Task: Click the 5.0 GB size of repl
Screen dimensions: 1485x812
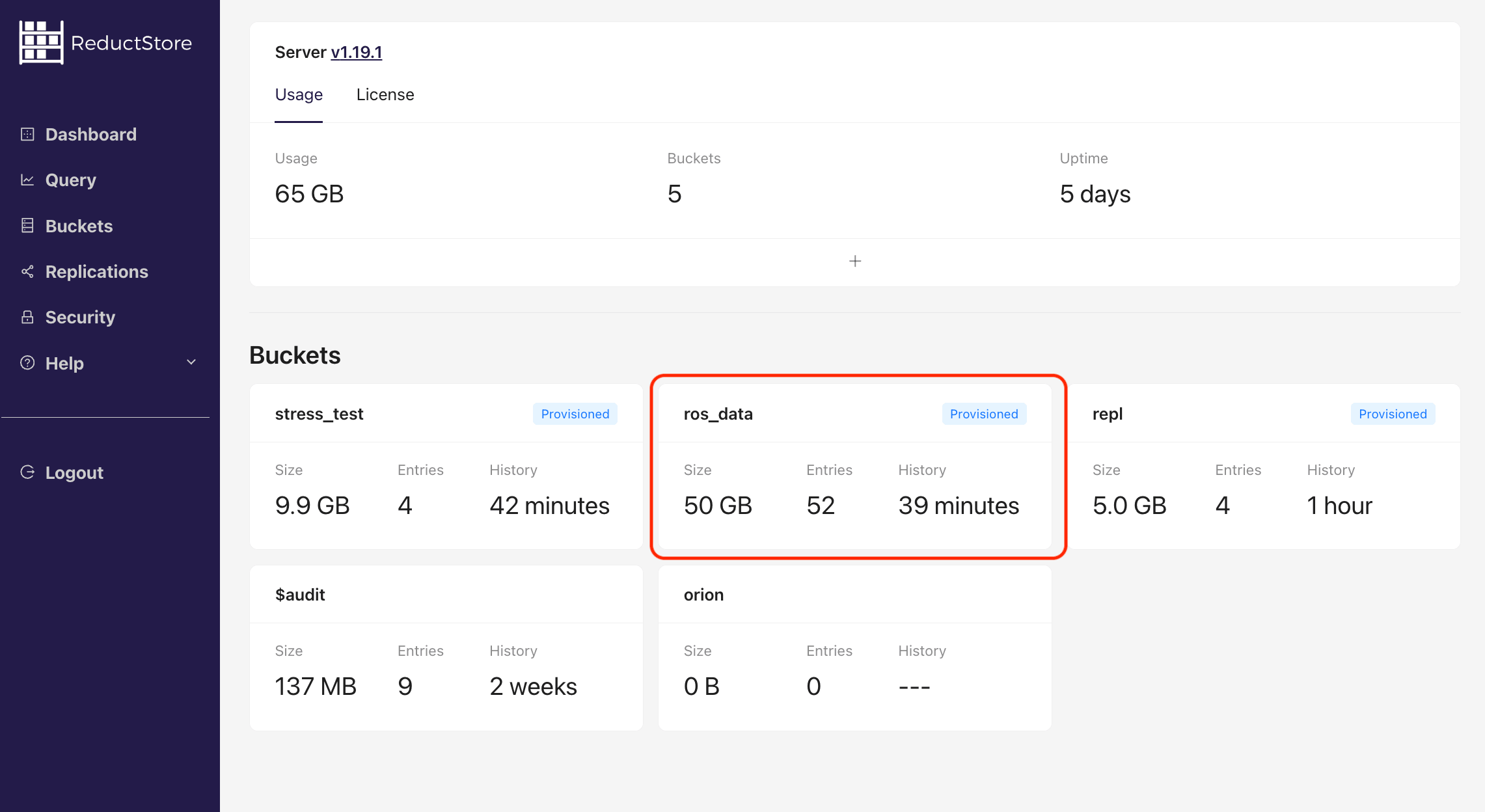Action: (1129, 506)
